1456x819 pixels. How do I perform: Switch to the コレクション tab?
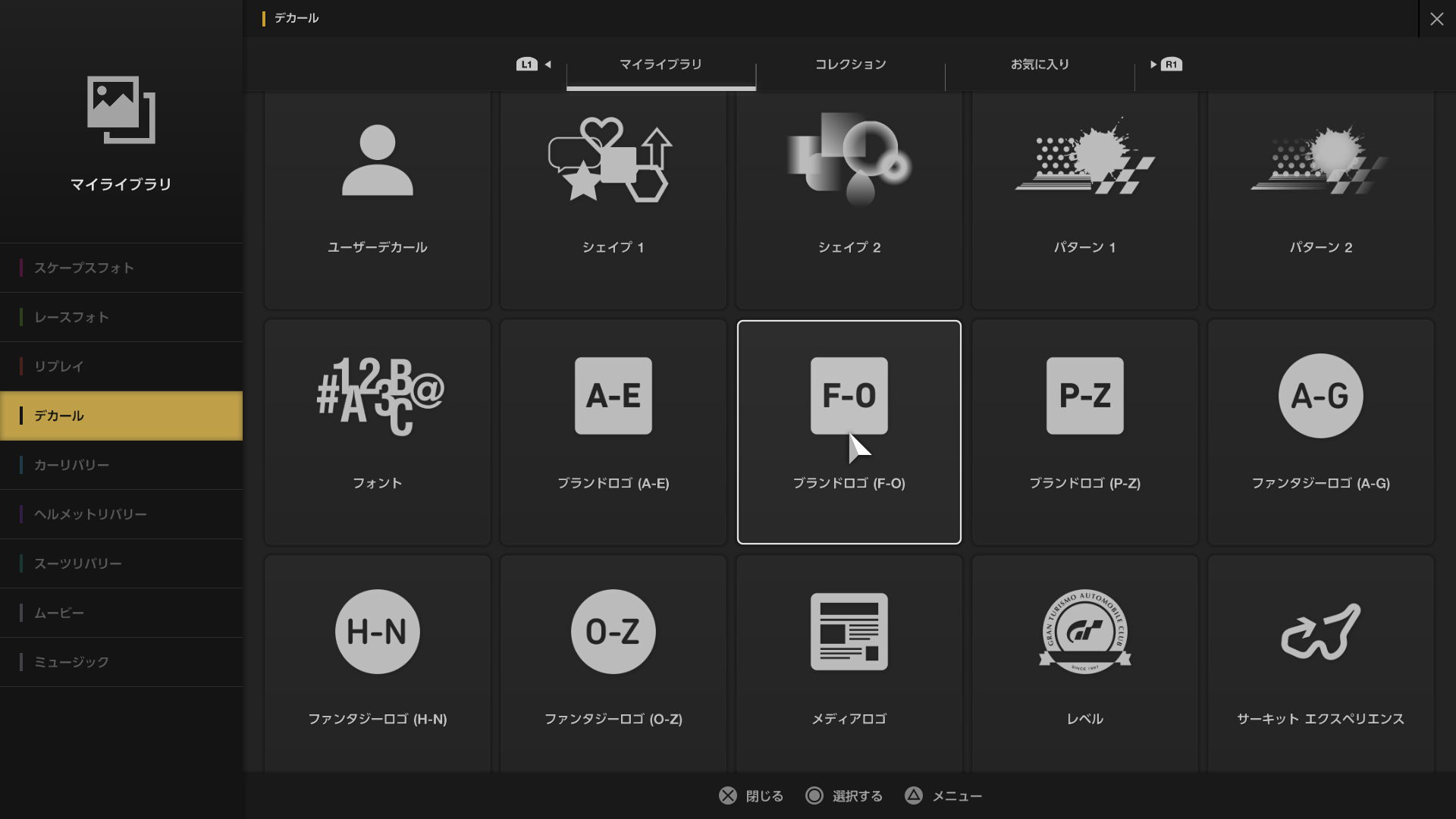(x=850, y=64)
